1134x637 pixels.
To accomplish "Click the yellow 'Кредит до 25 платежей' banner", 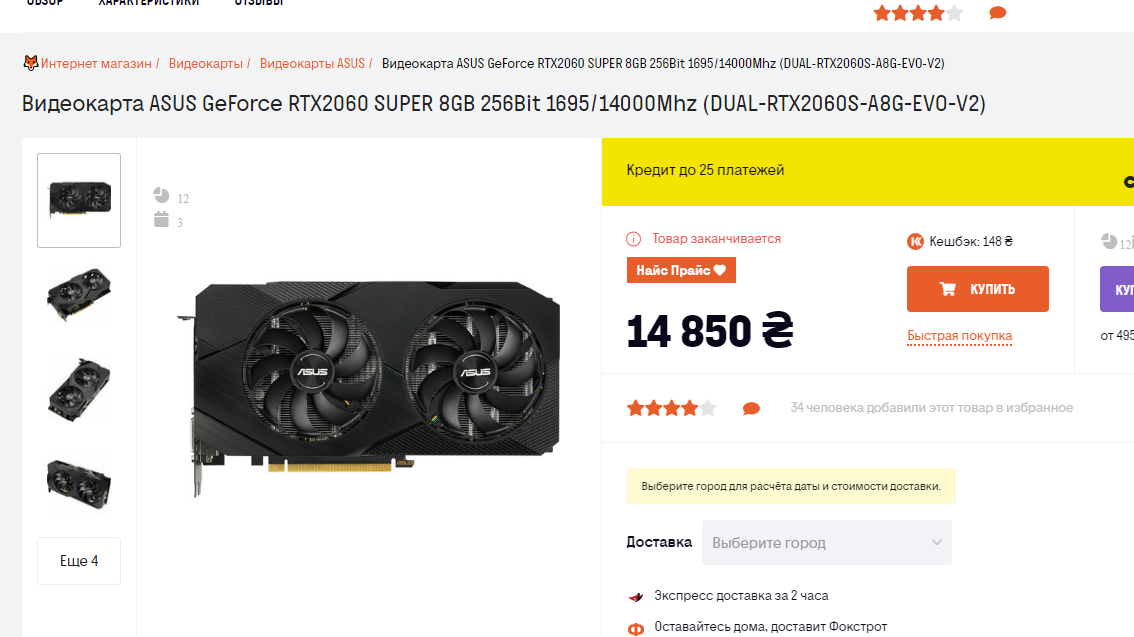I will point(868,171).
